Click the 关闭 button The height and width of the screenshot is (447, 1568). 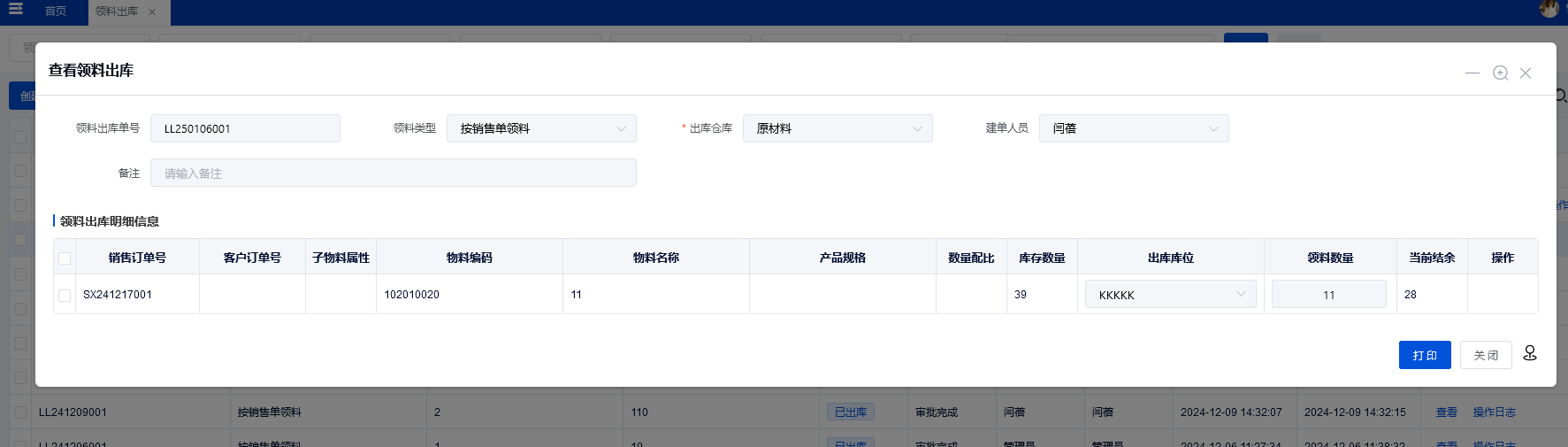[x=1486, y=355]
